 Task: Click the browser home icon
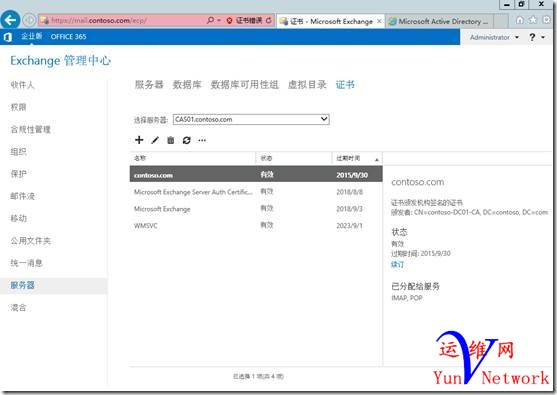click(519, 20)
